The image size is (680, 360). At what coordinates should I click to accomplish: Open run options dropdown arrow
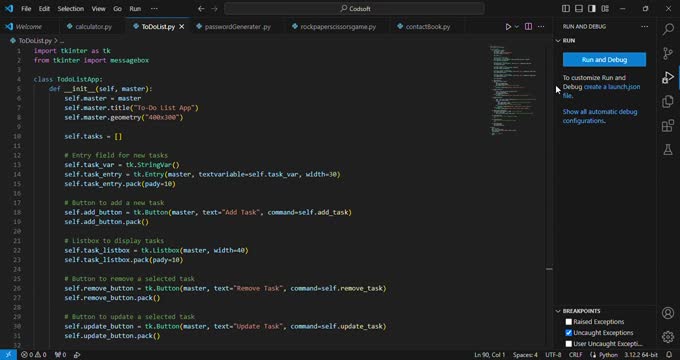point(517,27)
